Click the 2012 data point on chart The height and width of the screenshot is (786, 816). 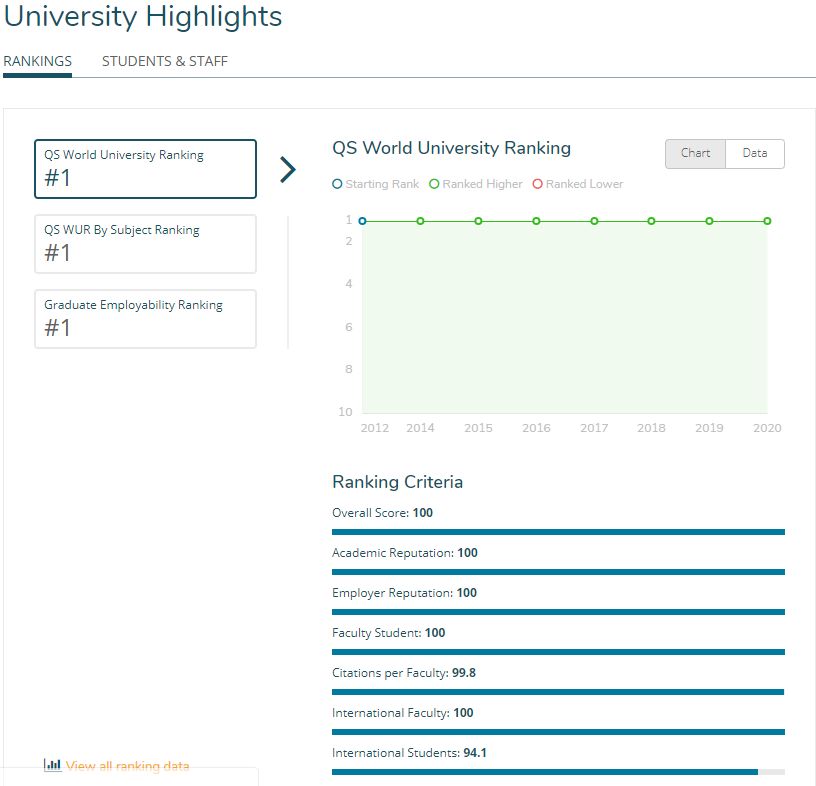tap(363, 221)
